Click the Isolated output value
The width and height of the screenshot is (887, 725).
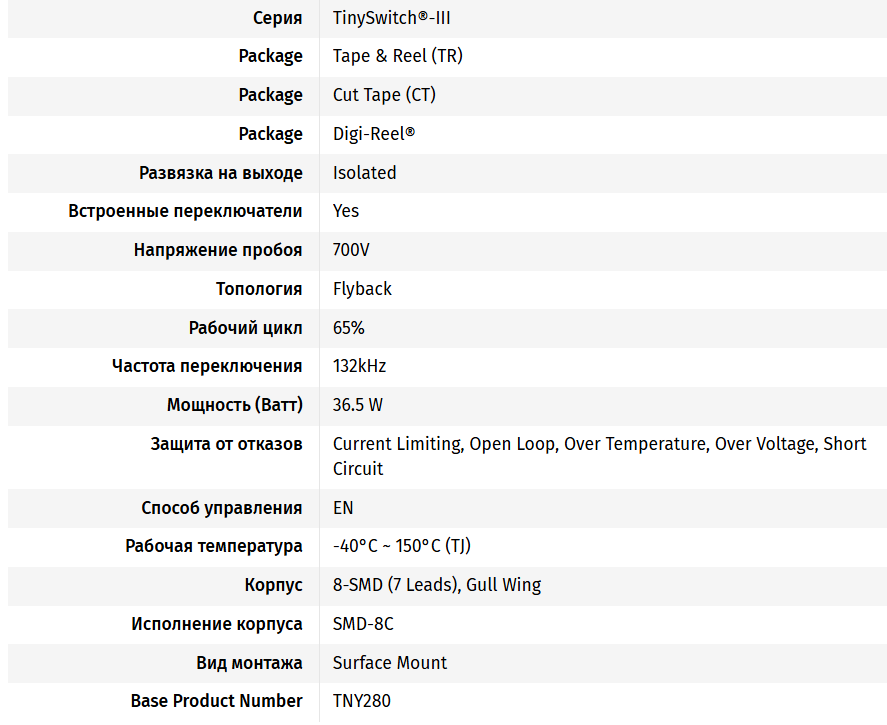click(x=364, y=173)
